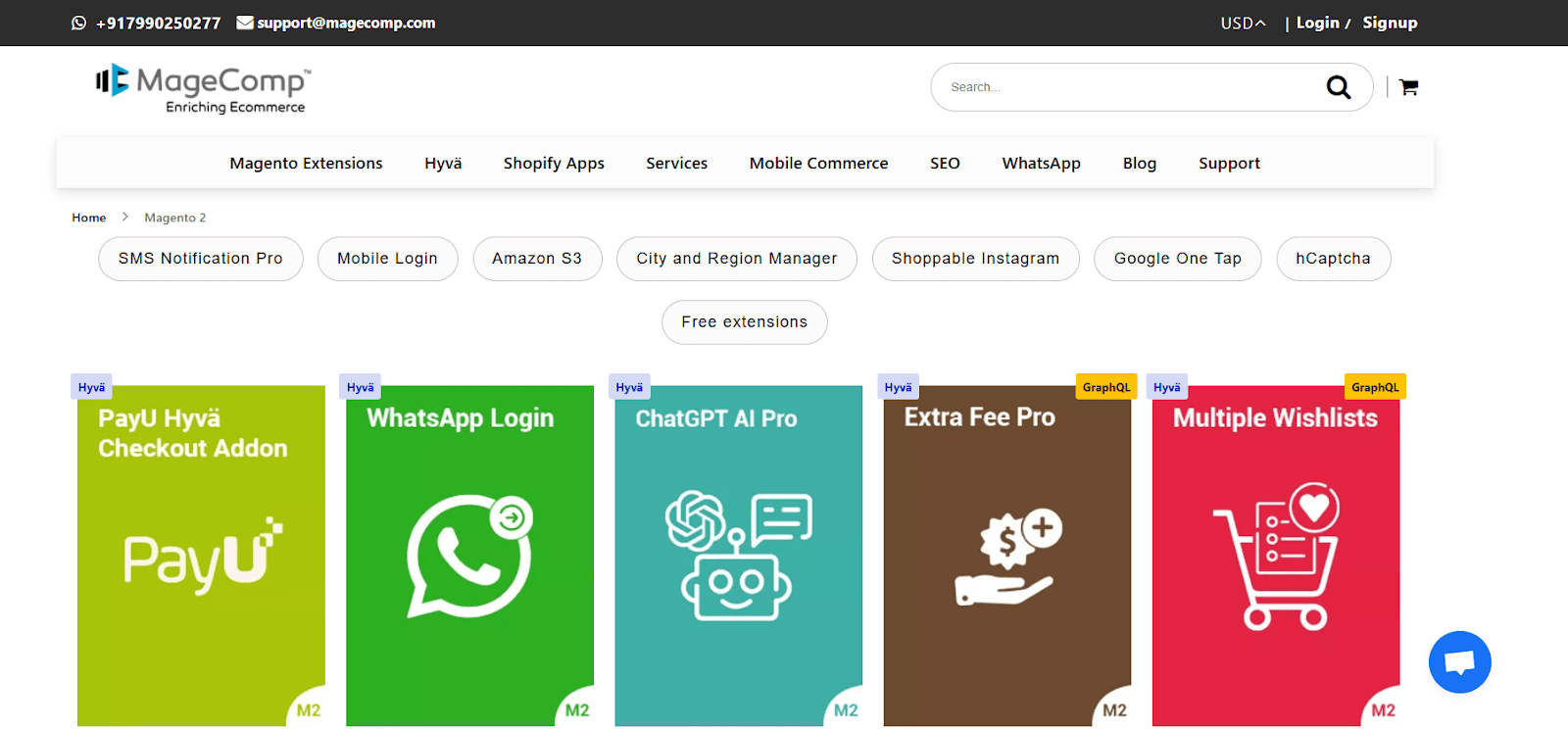This screenshot has height=730, width=1568.
Task: Click the M2 corner badge on ChatGPT AI Pro card
Action: tap(846, 710)
